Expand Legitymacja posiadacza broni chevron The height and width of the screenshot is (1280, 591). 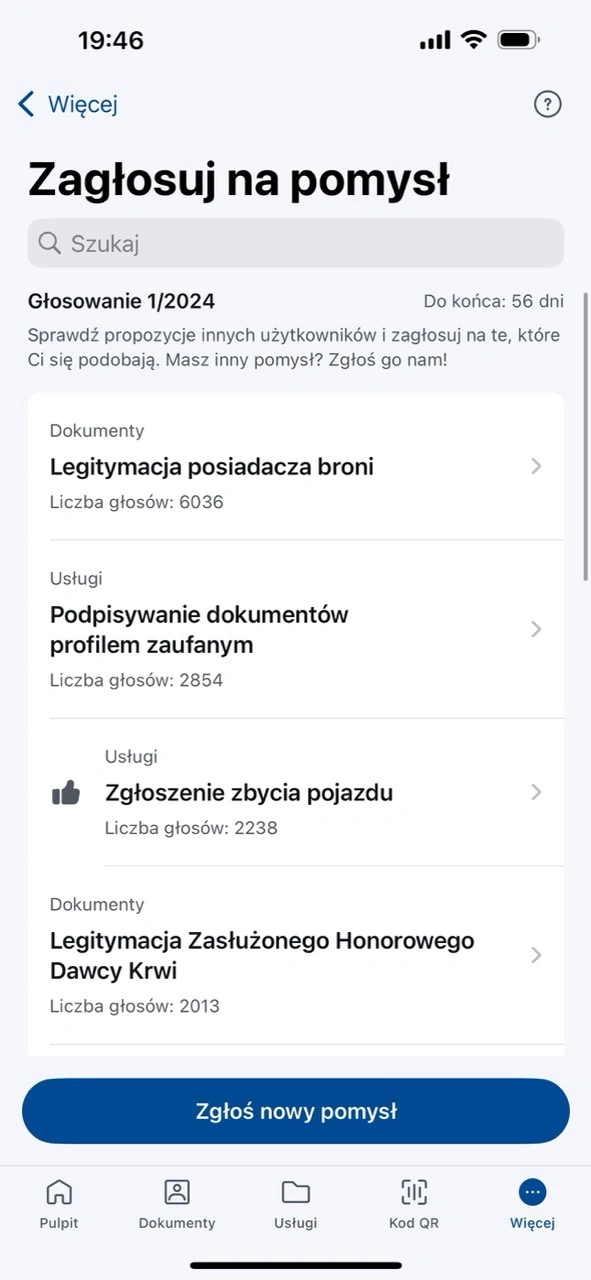coord(536,466)
